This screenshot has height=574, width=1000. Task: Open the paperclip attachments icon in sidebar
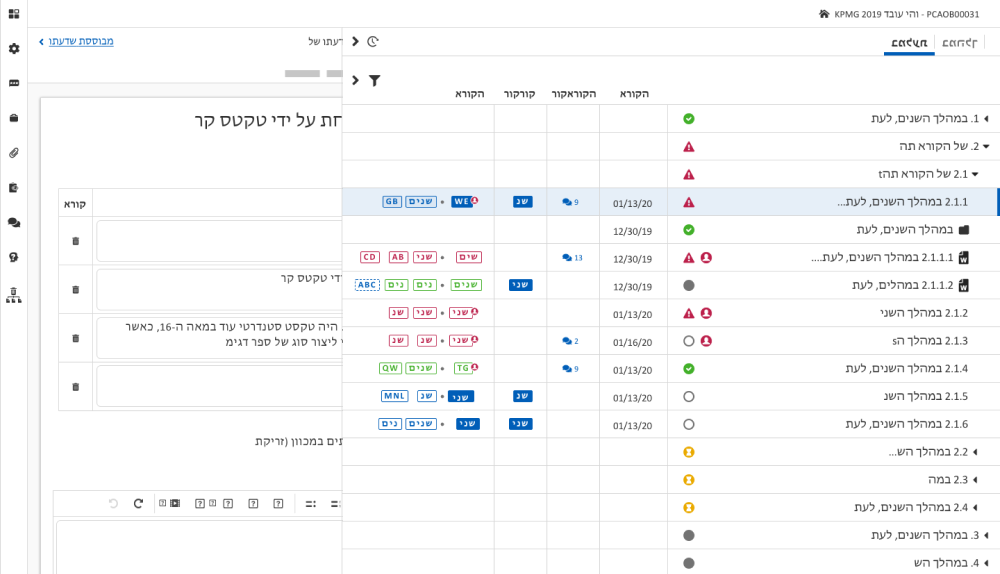pyautogui.click(x=14, y=153)
